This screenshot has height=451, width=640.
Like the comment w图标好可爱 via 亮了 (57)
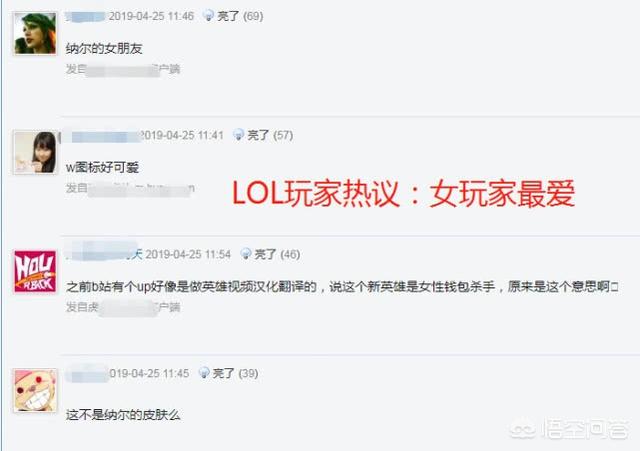tap(270, 135)
